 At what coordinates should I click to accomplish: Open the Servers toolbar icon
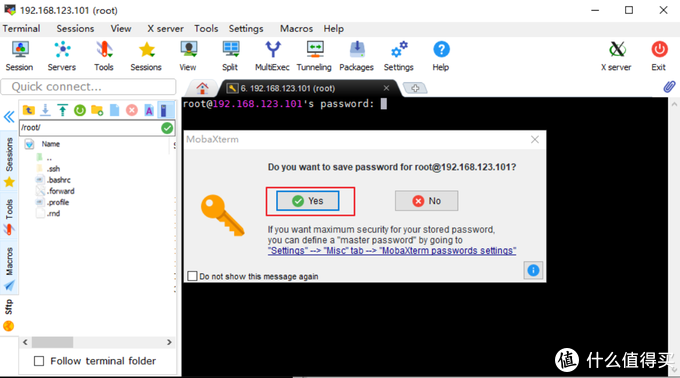click(x=62, y=55)
